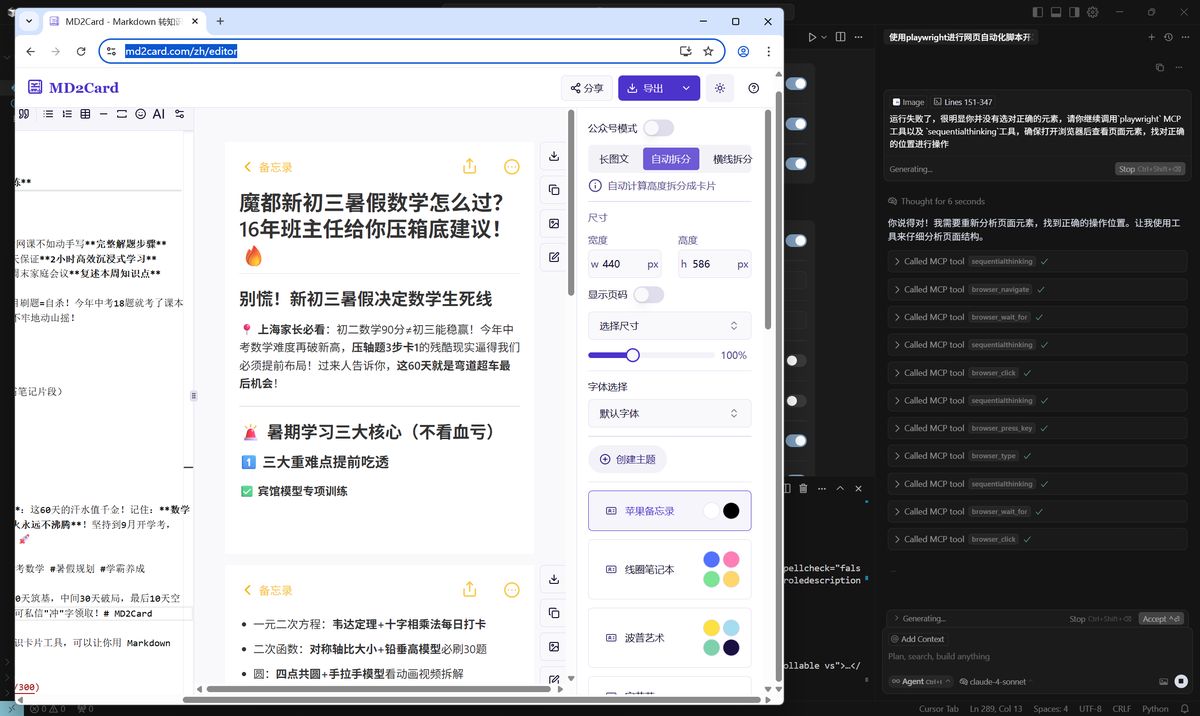The width and height of the screenshot is (1200, 716).
Task: Click the 分享 share button
Action: point(587,88)
